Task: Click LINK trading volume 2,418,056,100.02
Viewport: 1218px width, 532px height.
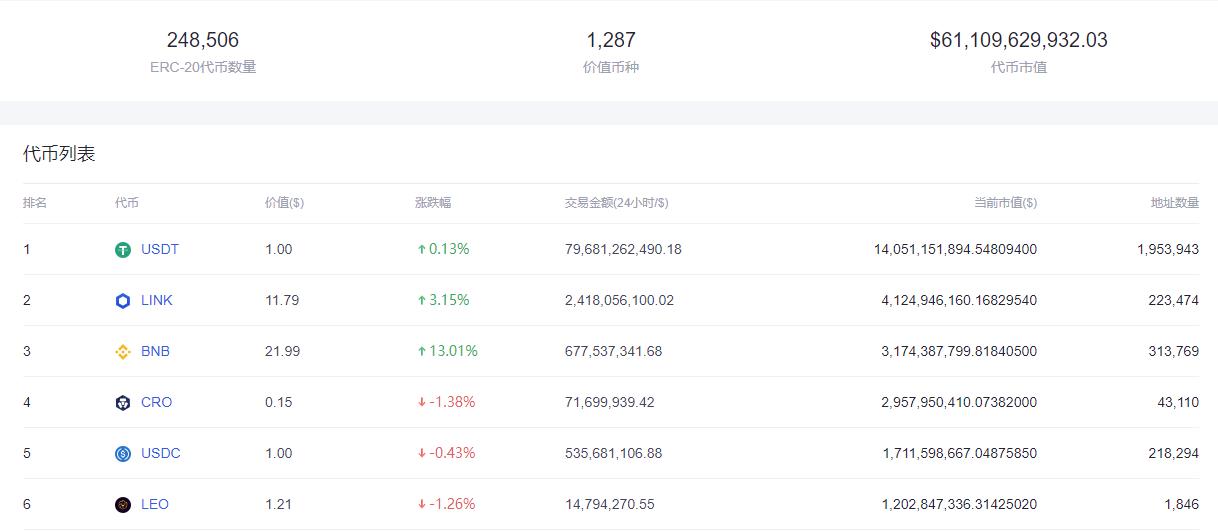Action: [620, 300]
